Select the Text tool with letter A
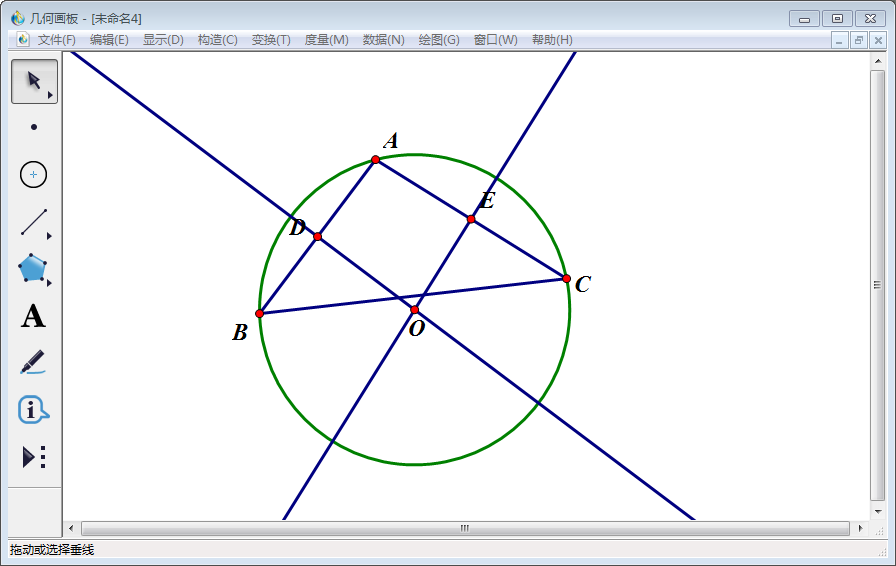 point(33,316)
